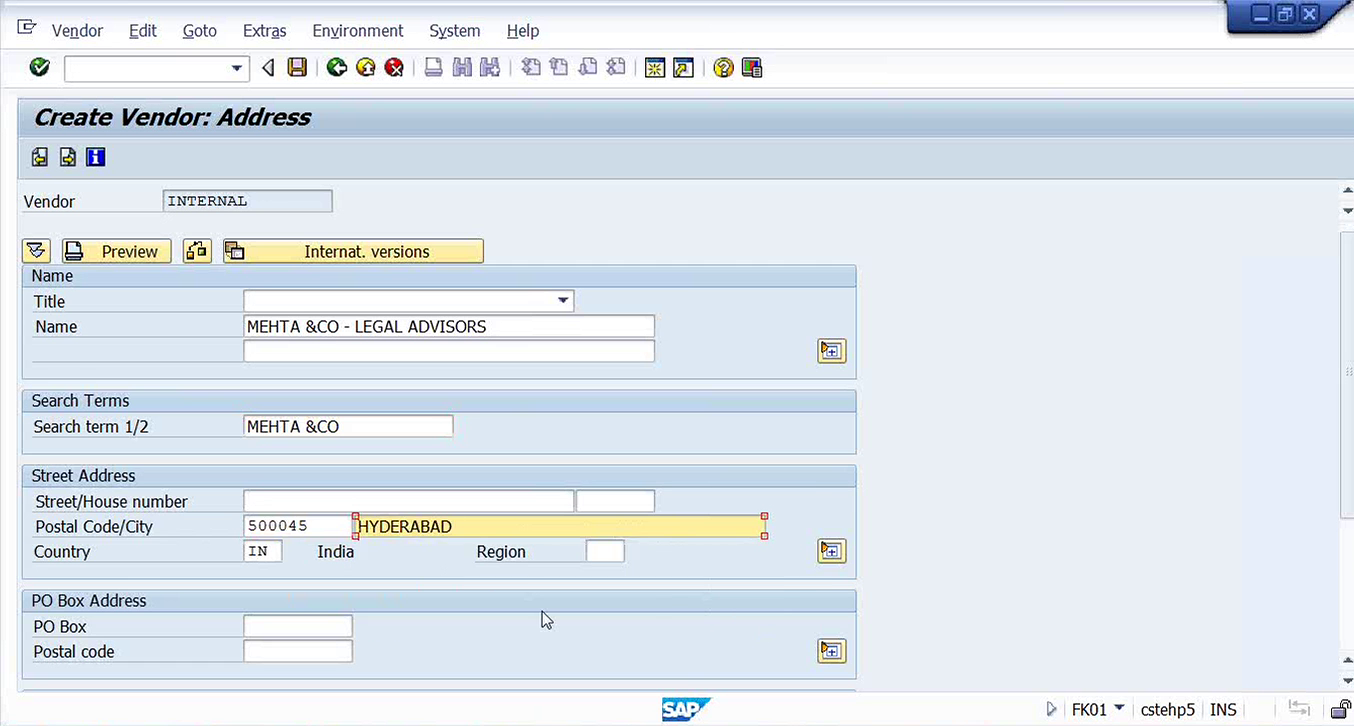Click the Postal Code field showing 500045
The width and height of the screenshot is (1354, 726).
(x=297, y=526)
